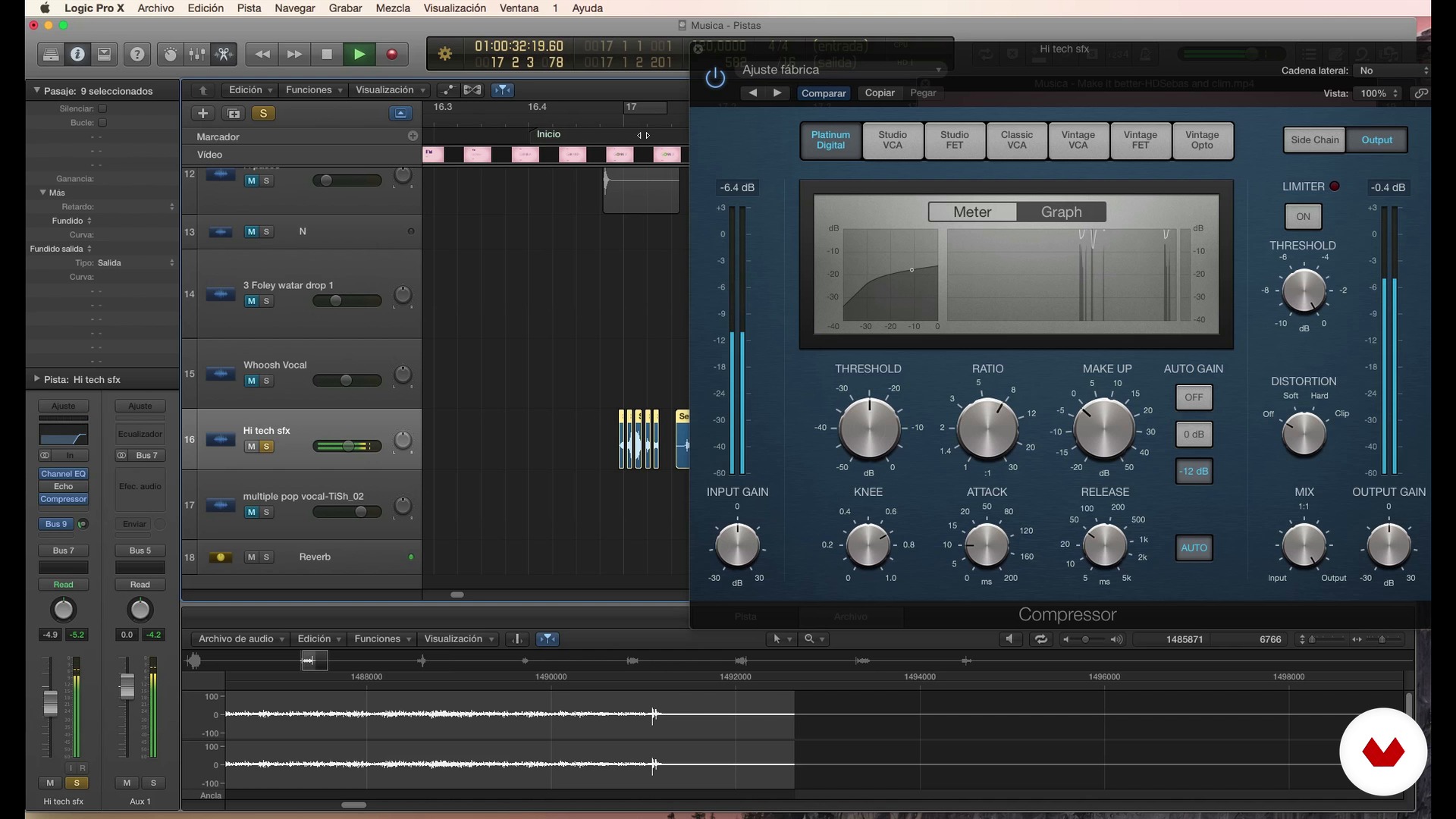Open the Ajuste fábrica preset dropdown

point(842,70)
